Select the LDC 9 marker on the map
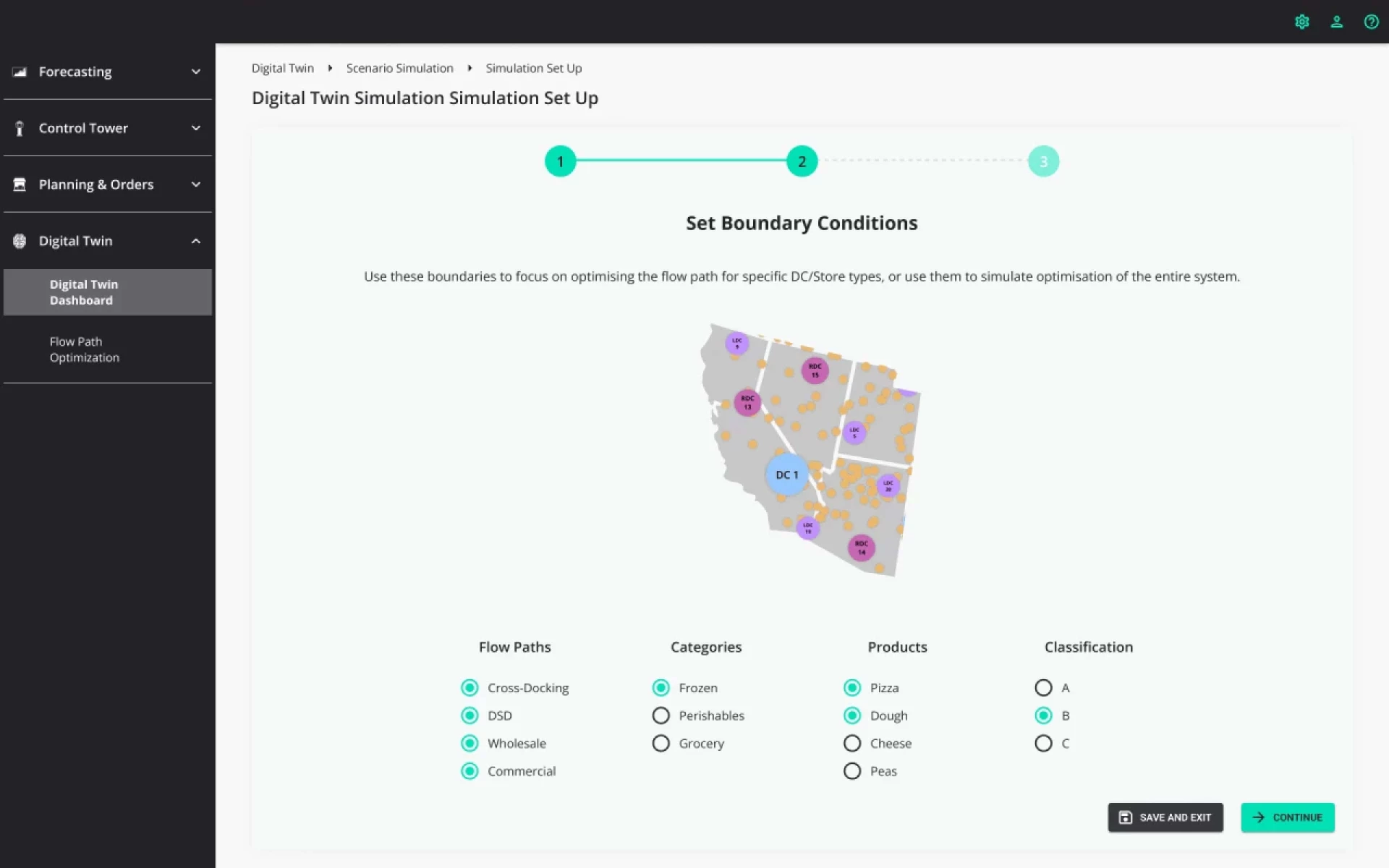The width and height of the screenshot is (1389, 868). point(736,343)
